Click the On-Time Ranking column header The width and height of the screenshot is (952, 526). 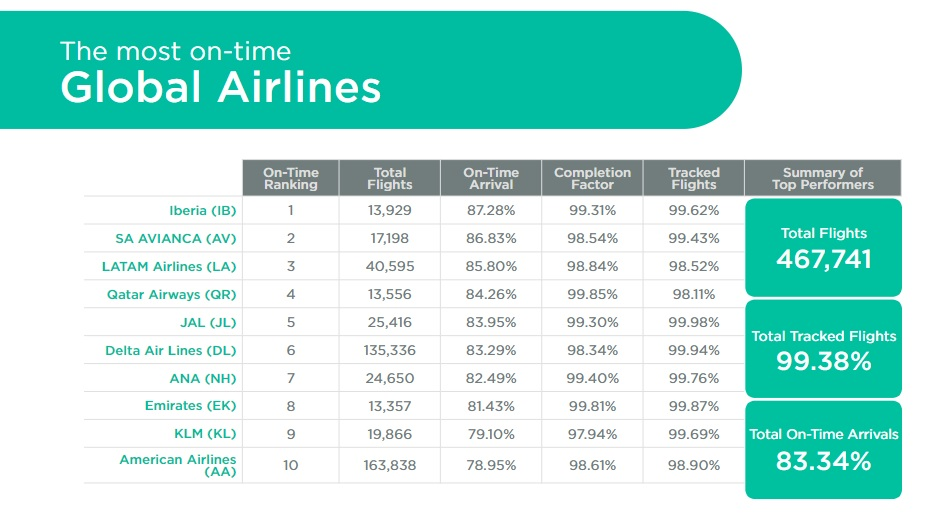[x=290, y=178]
